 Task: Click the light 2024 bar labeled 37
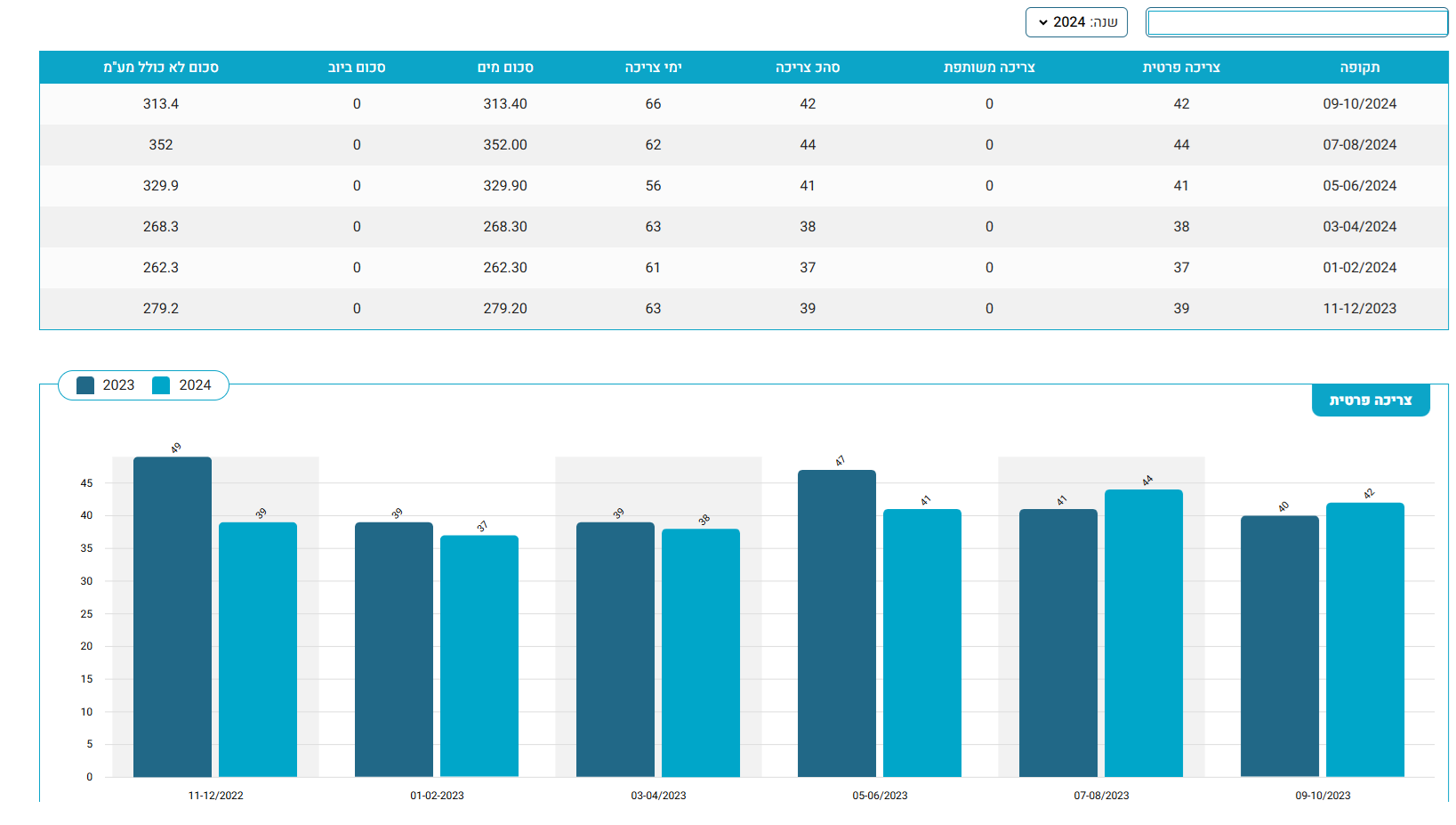click(x=479, y=655)
